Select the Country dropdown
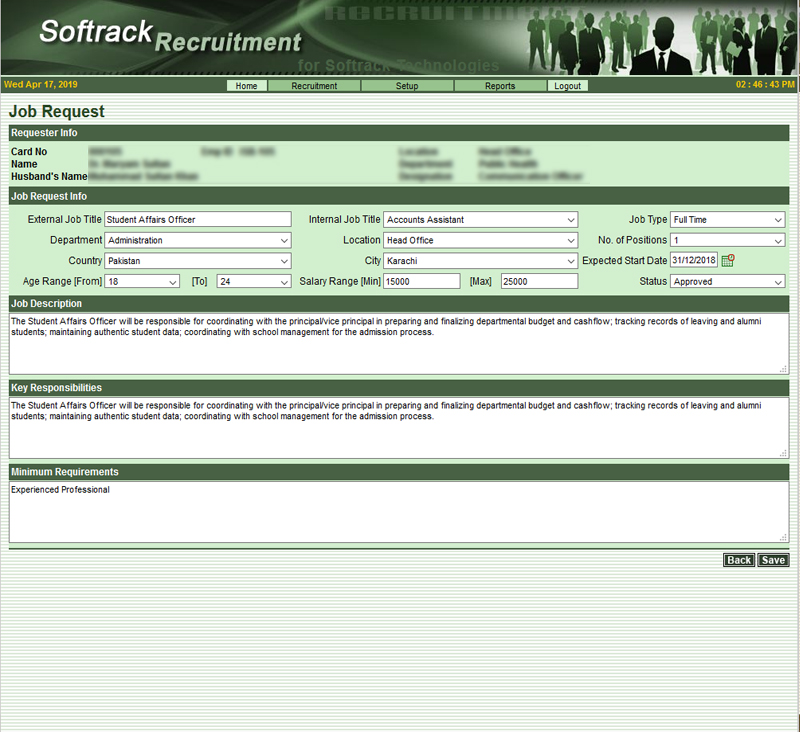The width and height of the screenshot is (800, 732). point(197,261)
